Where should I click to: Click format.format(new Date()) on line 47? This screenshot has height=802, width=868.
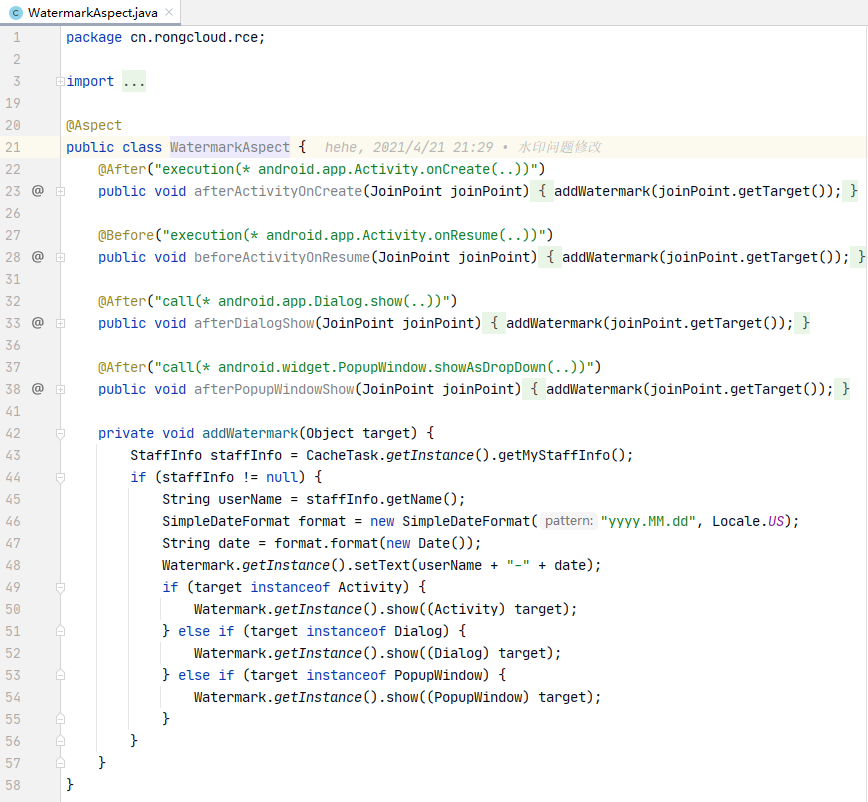pyautogui.click(x=374, y=543)
